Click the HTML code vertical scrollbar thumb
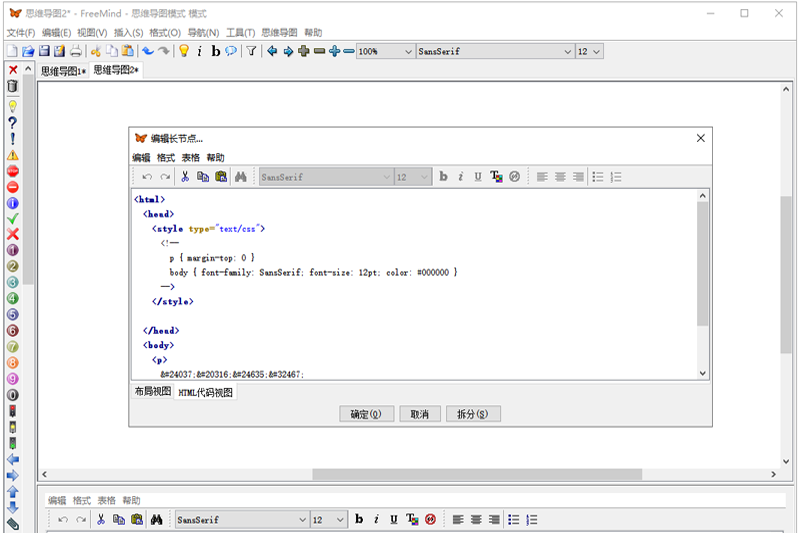This screenshot has width=800, height=533. [703, 264]
